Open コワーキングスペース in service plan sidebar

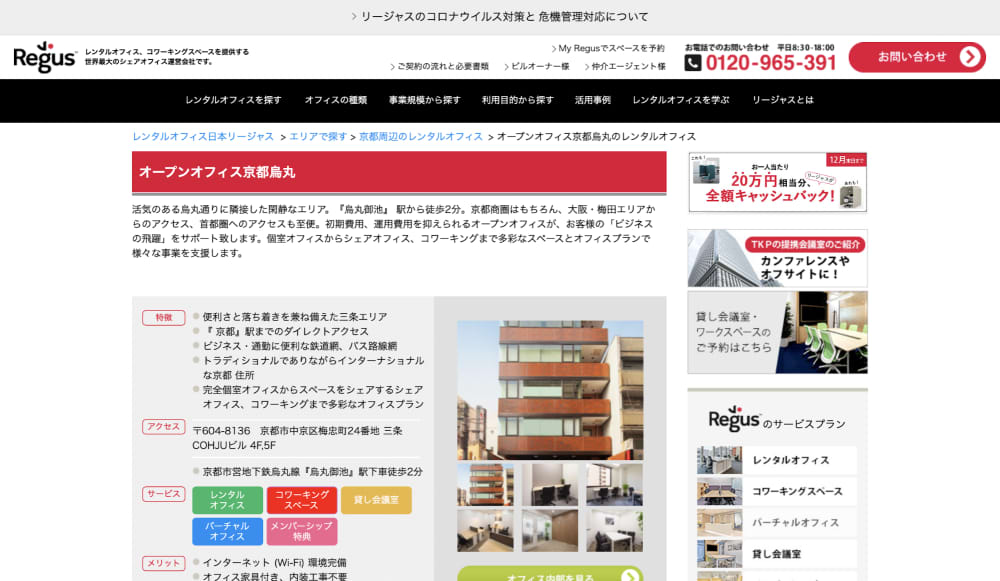tap(777, 491)
